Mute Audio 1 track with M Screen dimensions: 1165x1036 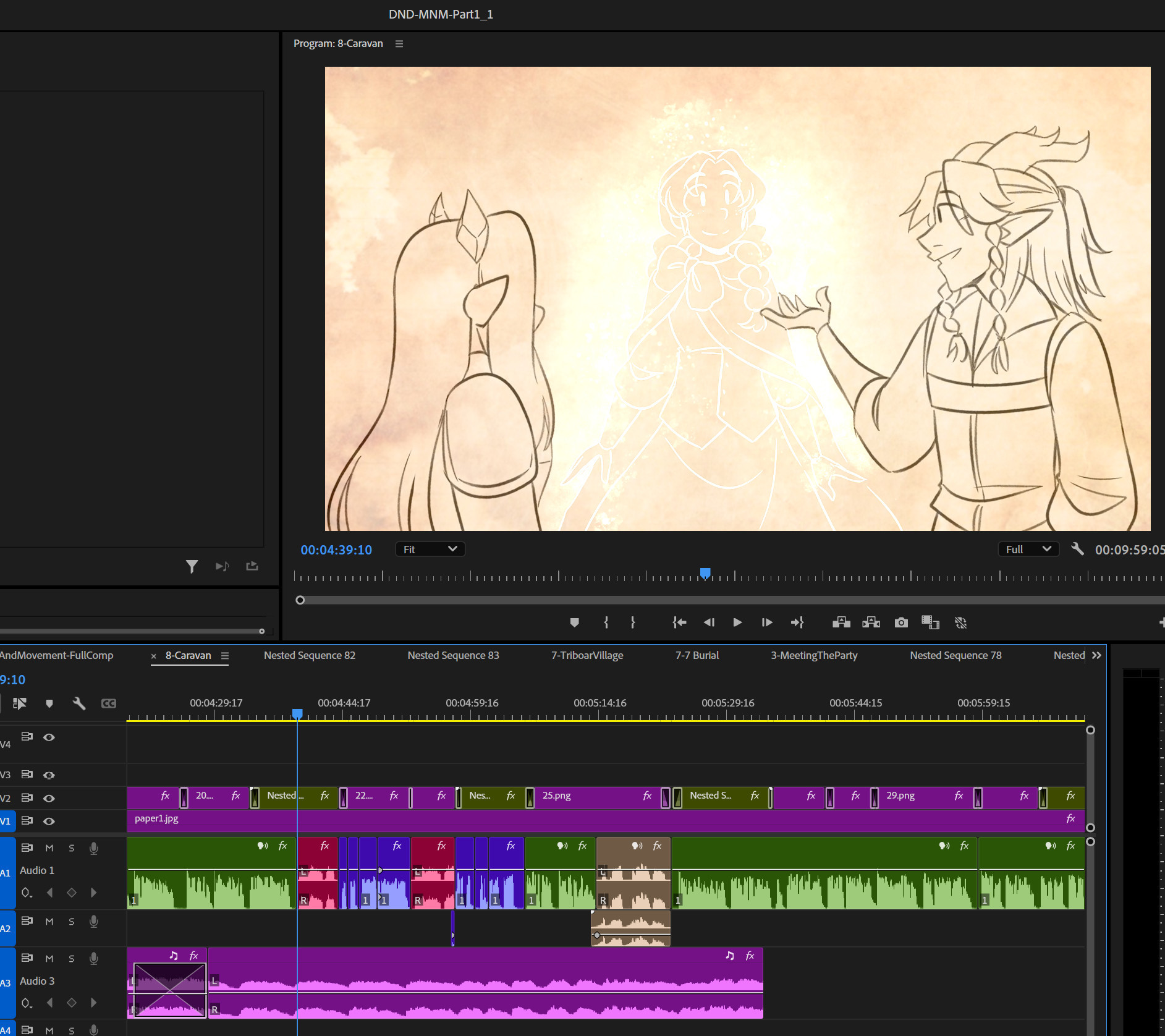[x=49, y=848]
